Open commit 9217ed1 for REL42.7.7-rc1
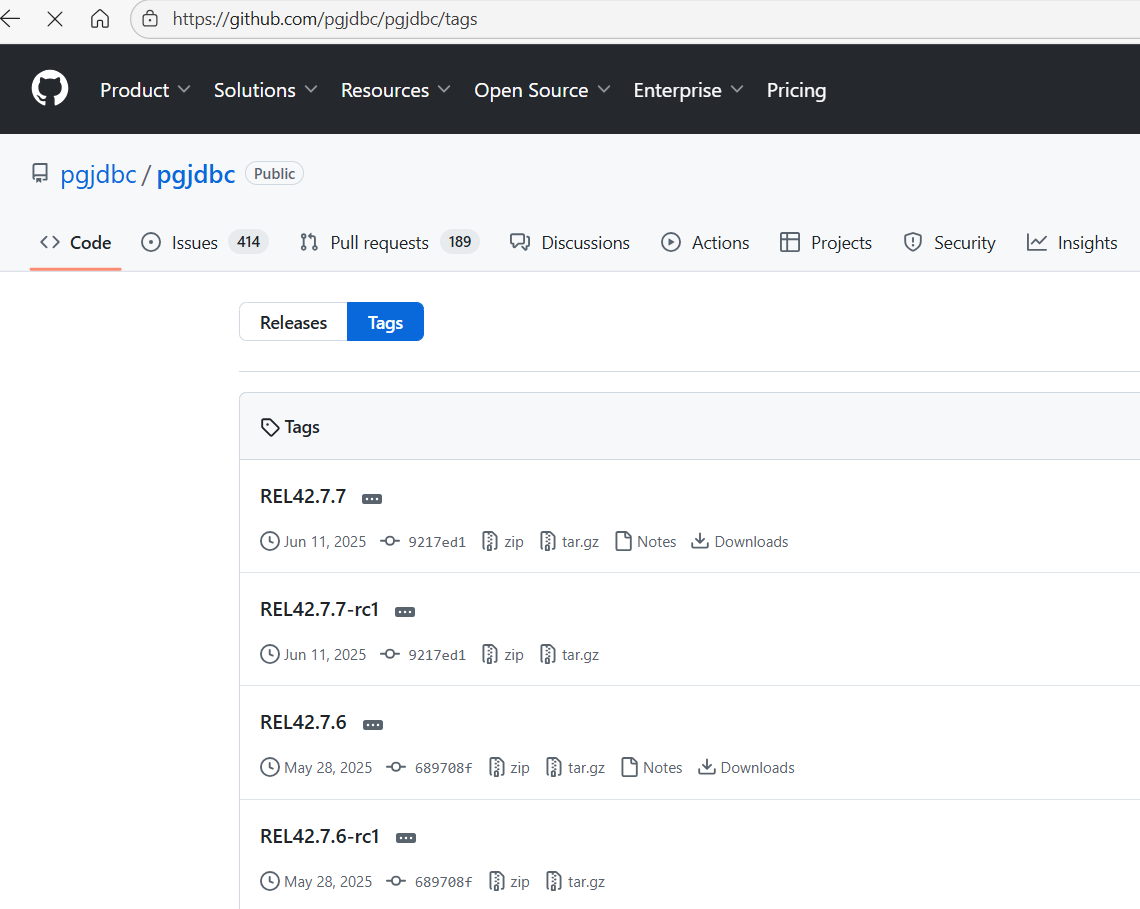 pyautogui.click(x=423, y=654)
